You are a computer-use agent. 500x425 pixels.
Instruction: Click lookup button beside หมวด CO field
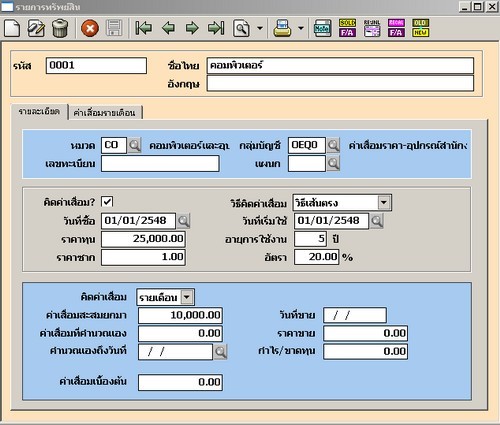point(134,145)
